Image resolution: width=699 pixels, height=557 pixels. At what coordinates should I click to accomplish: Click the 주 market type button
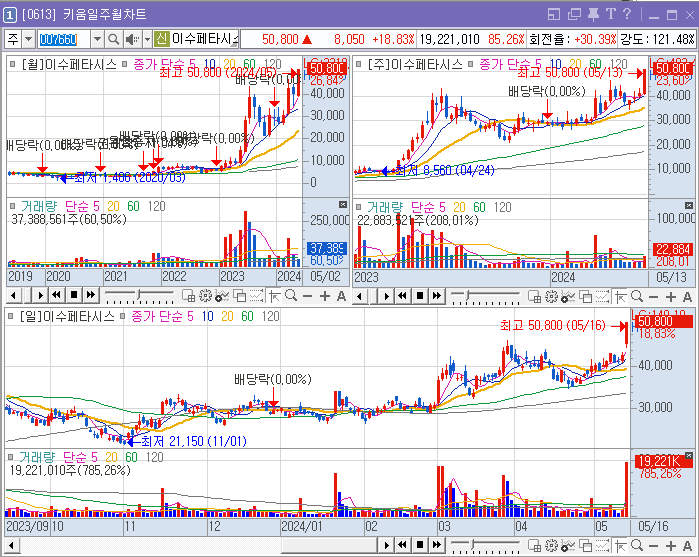click(13, 39)
